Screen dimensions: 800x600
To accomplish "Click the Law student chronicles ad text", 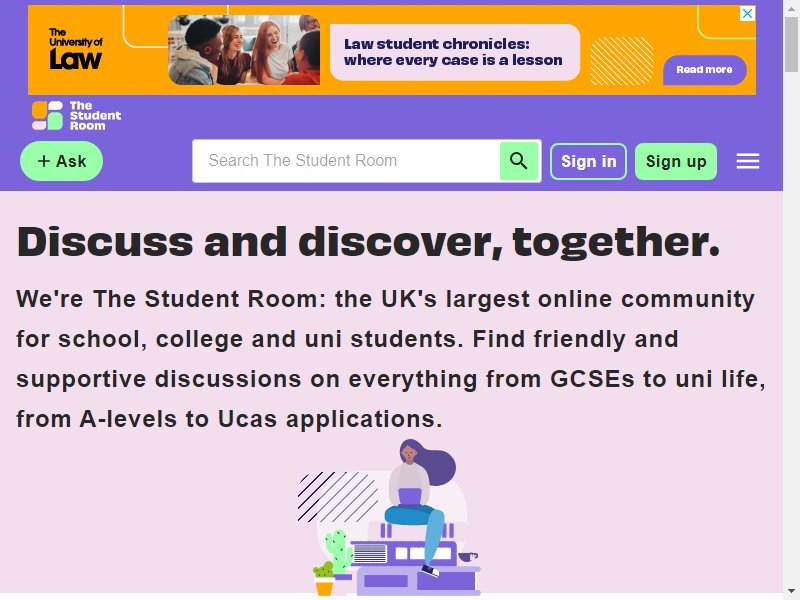I will 453,52.
